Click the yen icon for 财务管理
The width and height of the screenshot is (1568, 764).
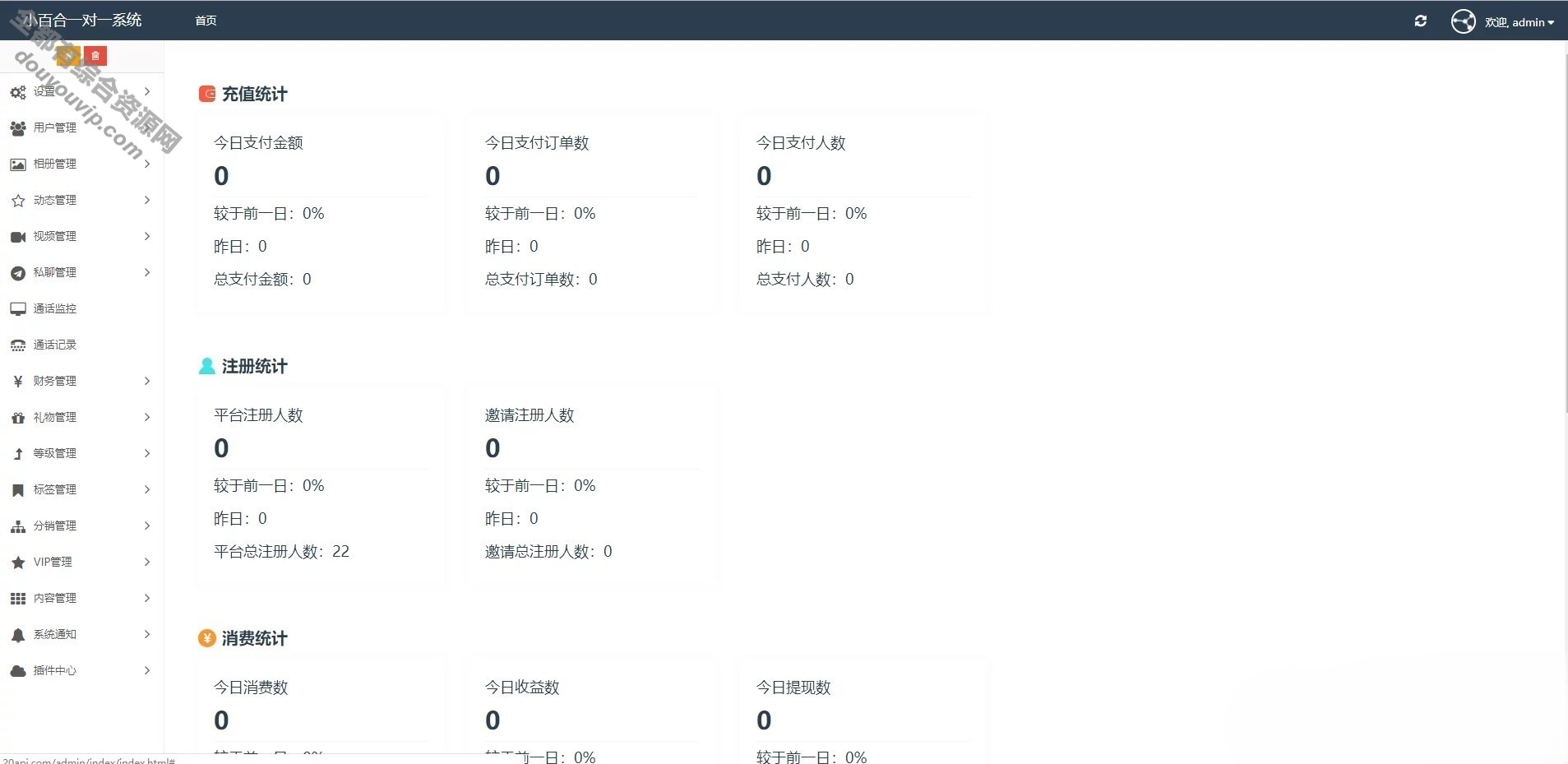[x=18, y=382]
